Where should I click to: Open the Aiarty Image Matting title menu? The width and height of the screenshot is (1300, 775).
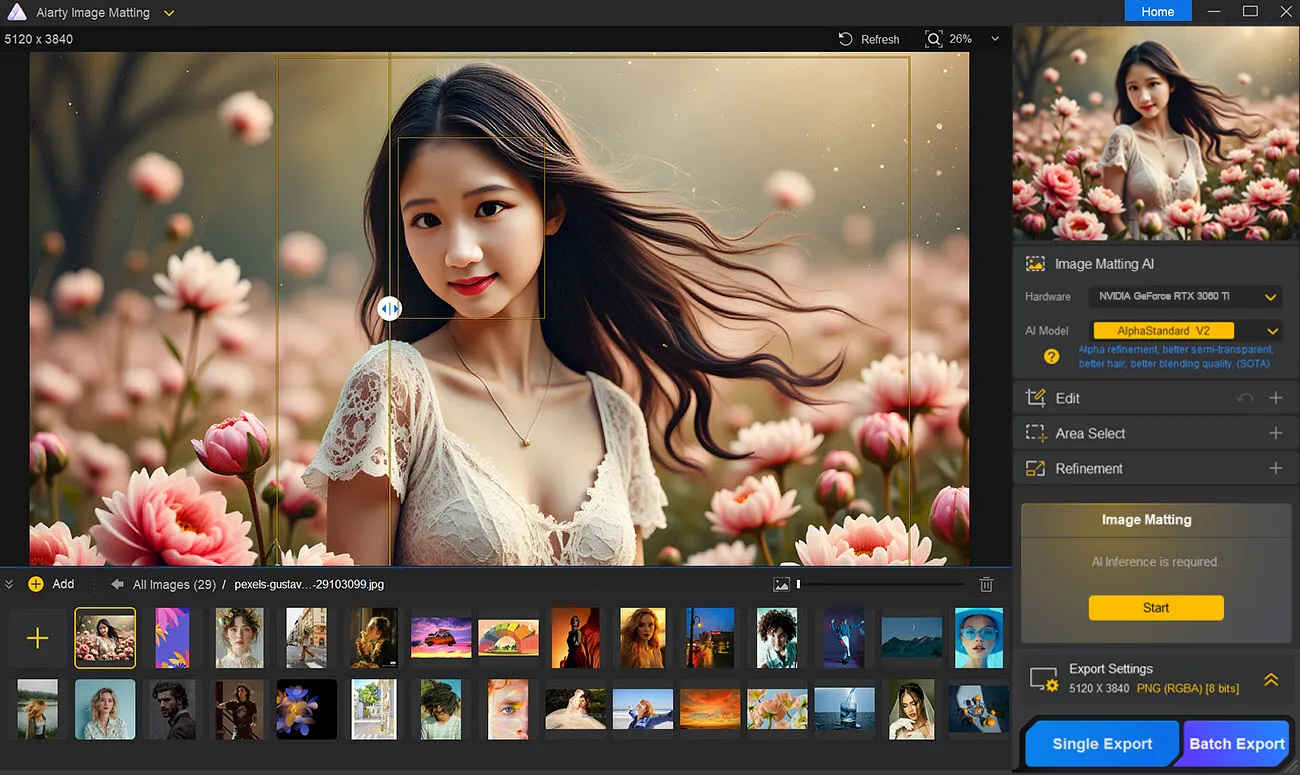point(167,12)
